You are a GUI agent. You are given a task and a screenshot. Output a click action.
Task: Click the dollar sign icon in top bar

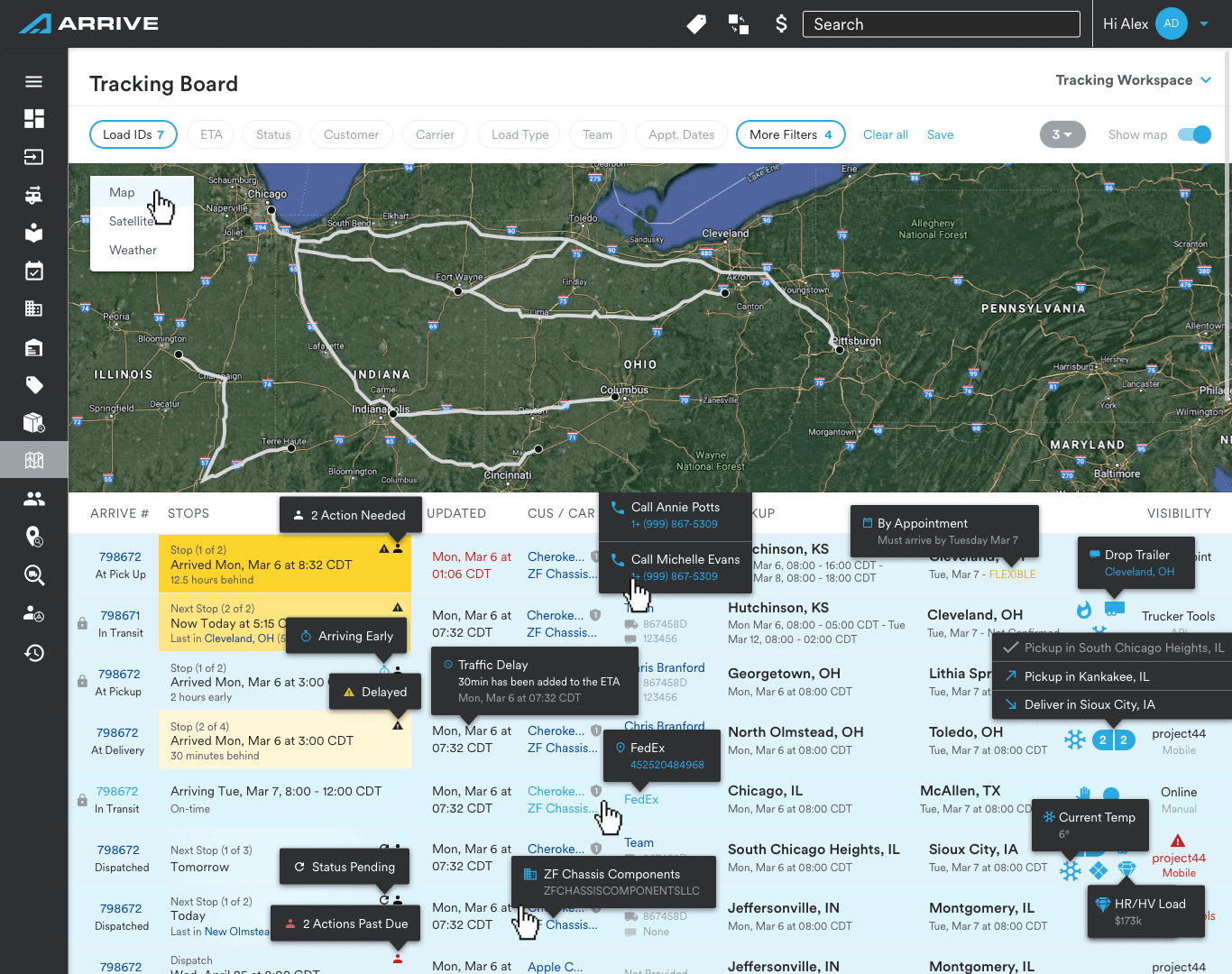[781, 24]
